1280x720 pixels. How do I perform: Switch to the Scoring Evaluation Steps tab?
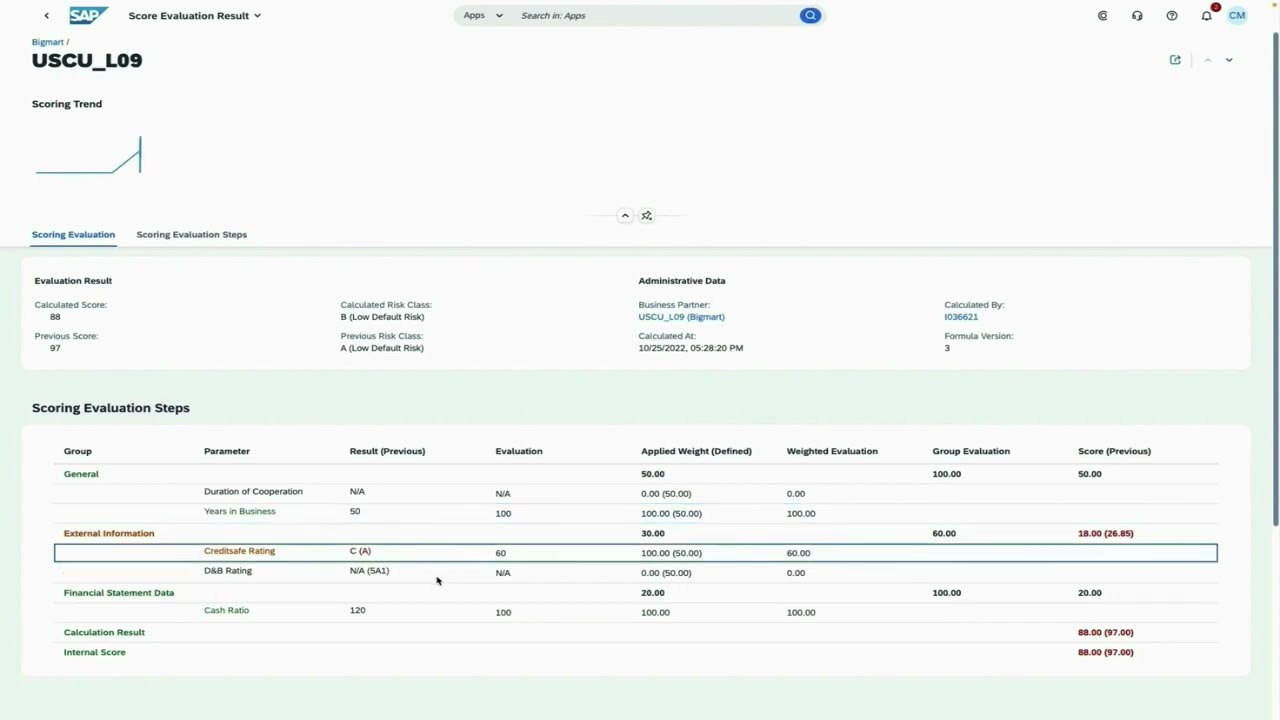click(192, 235)
